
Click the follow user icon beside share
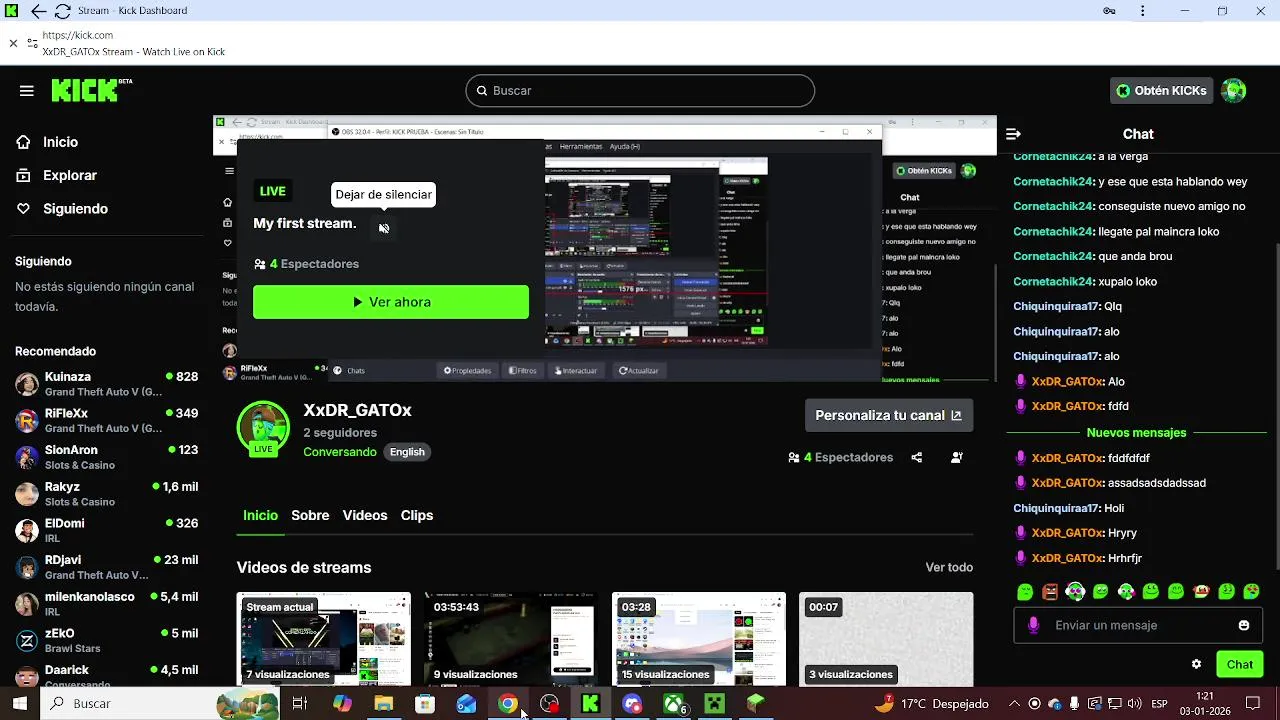pos(957,458)
